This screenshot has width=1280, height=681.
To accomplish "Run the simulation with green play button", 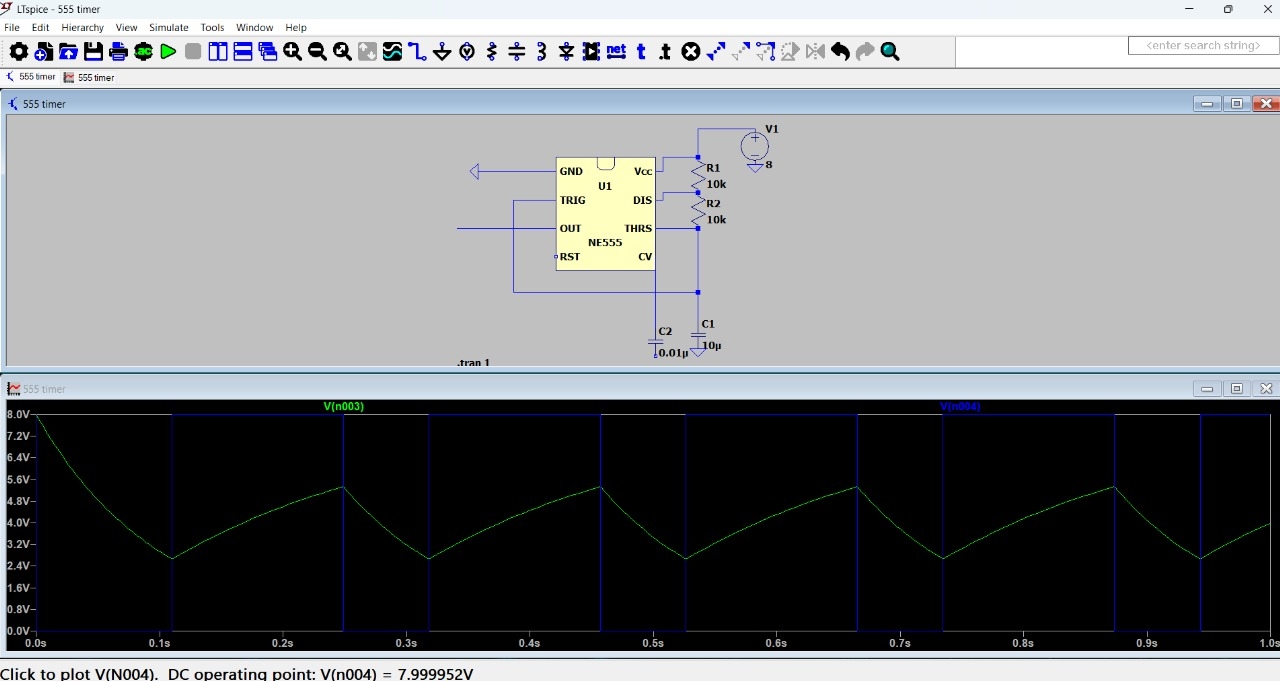I will 168,52.
